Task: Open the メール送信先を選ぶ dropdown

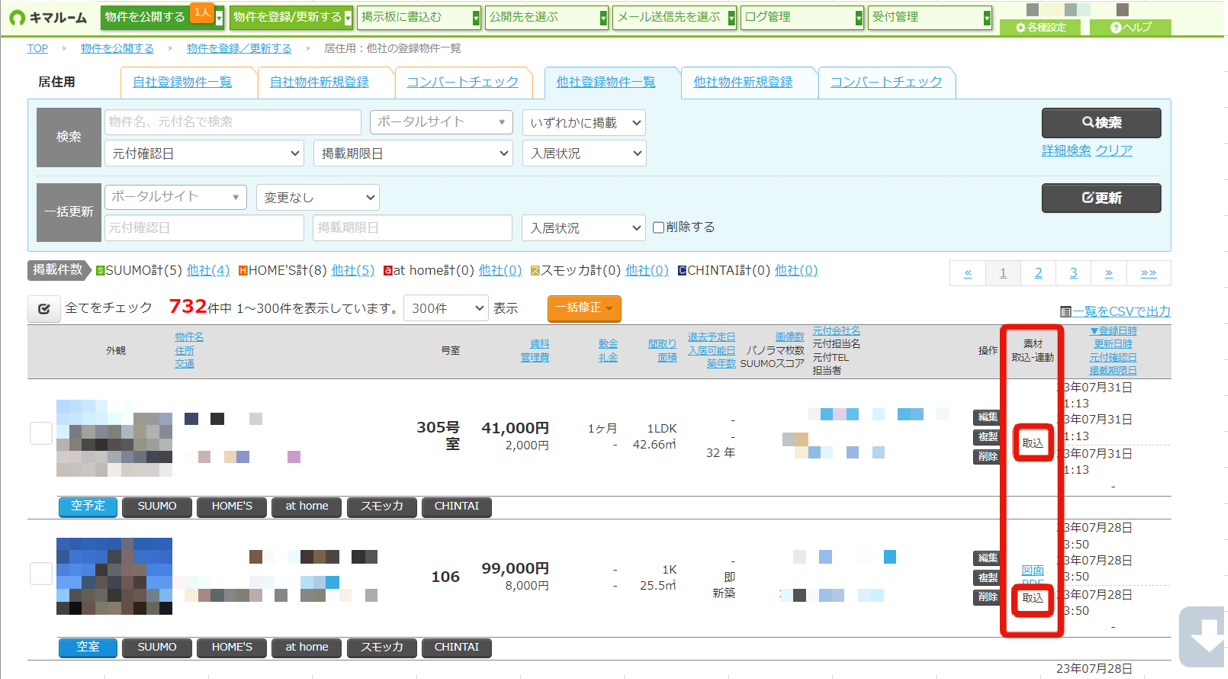Action: click(x=674, y=17)
